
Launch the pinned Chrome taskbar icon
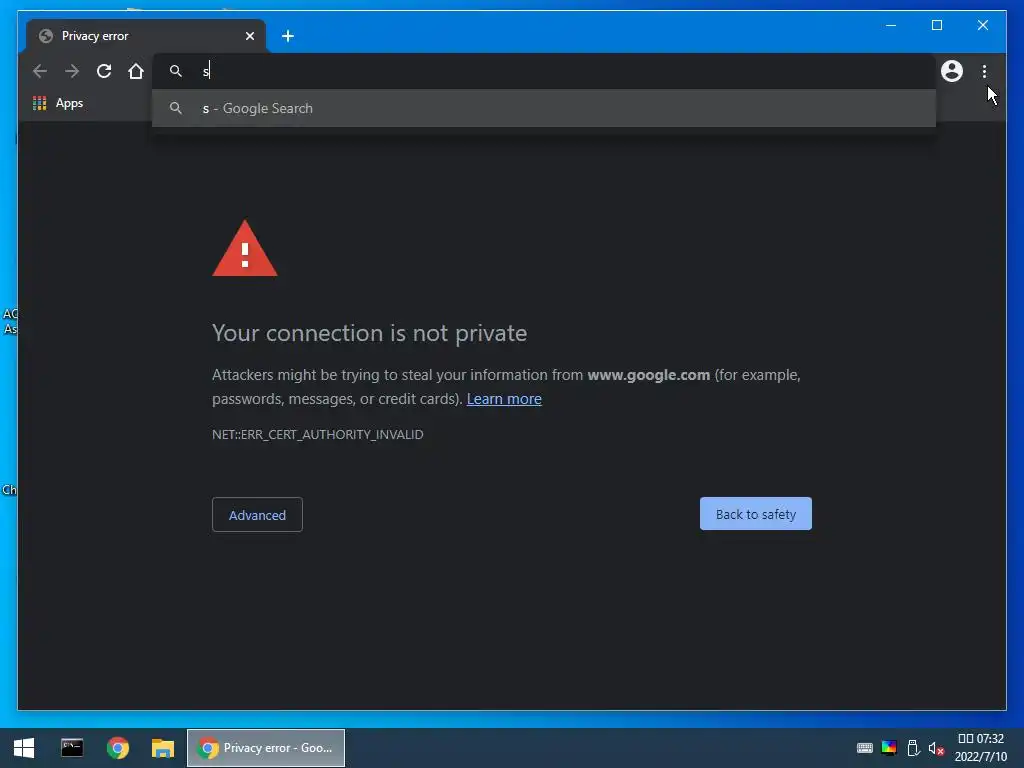118,748
